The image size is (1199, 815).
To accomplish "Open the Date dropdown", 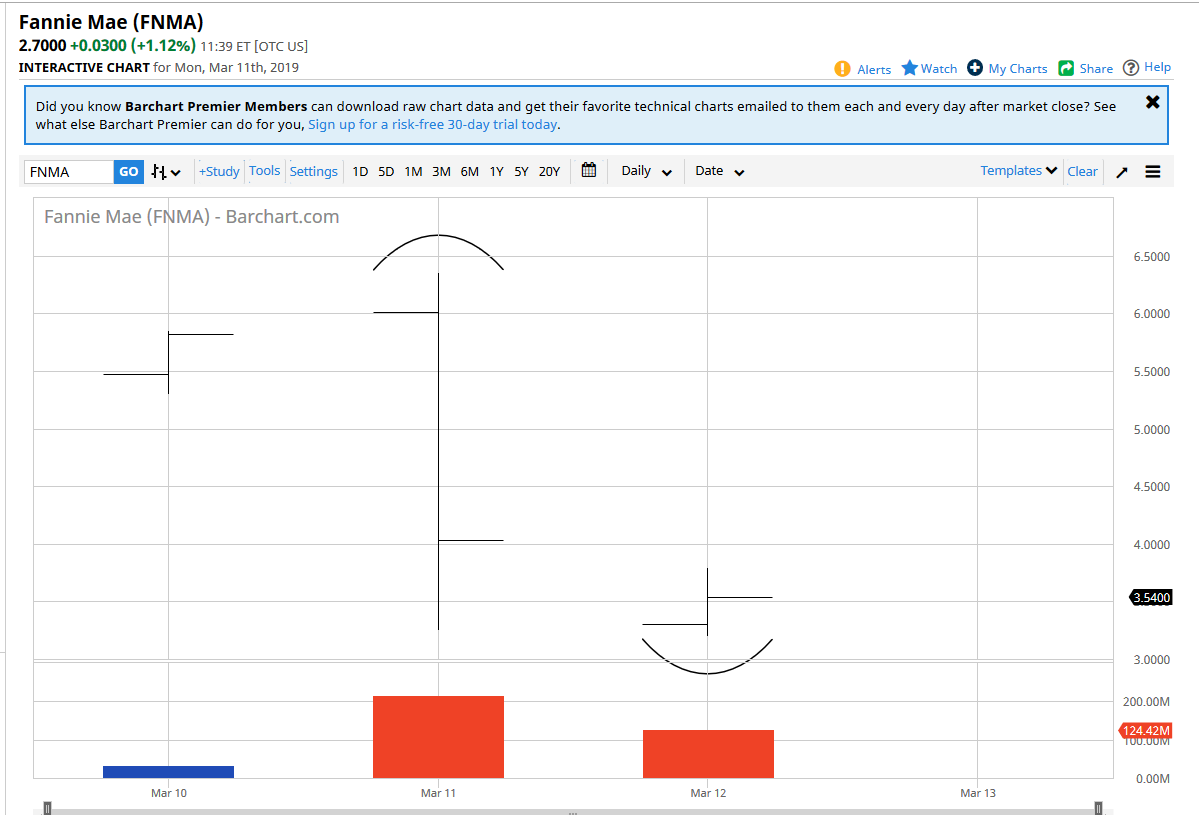I will click(719, 171).
